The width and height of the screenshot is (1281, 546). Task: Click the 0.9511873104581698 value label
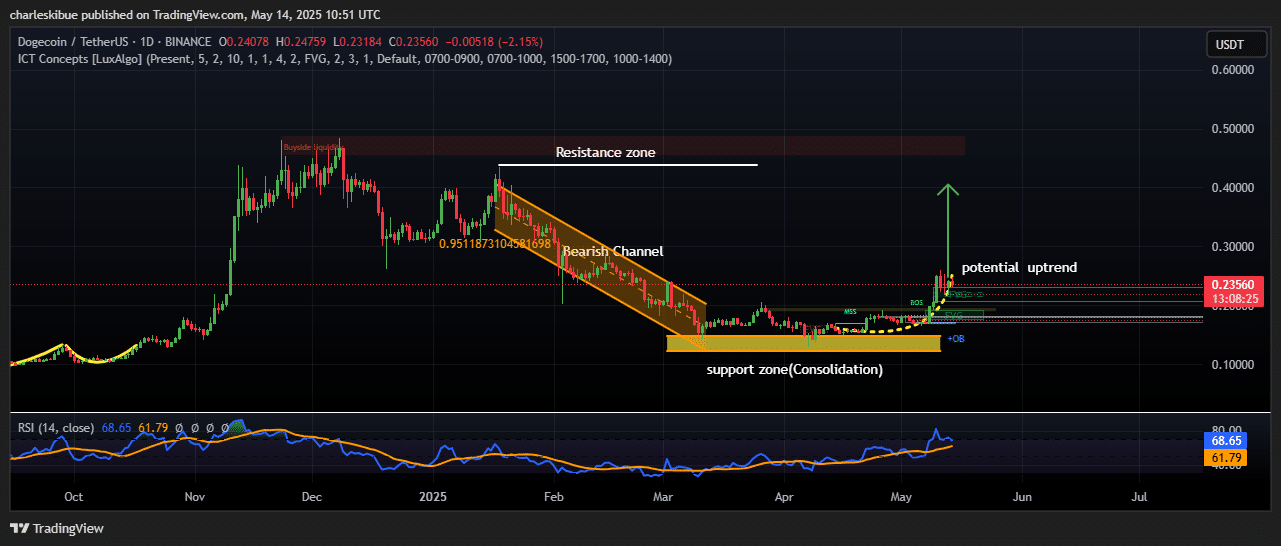pos(495,243)
